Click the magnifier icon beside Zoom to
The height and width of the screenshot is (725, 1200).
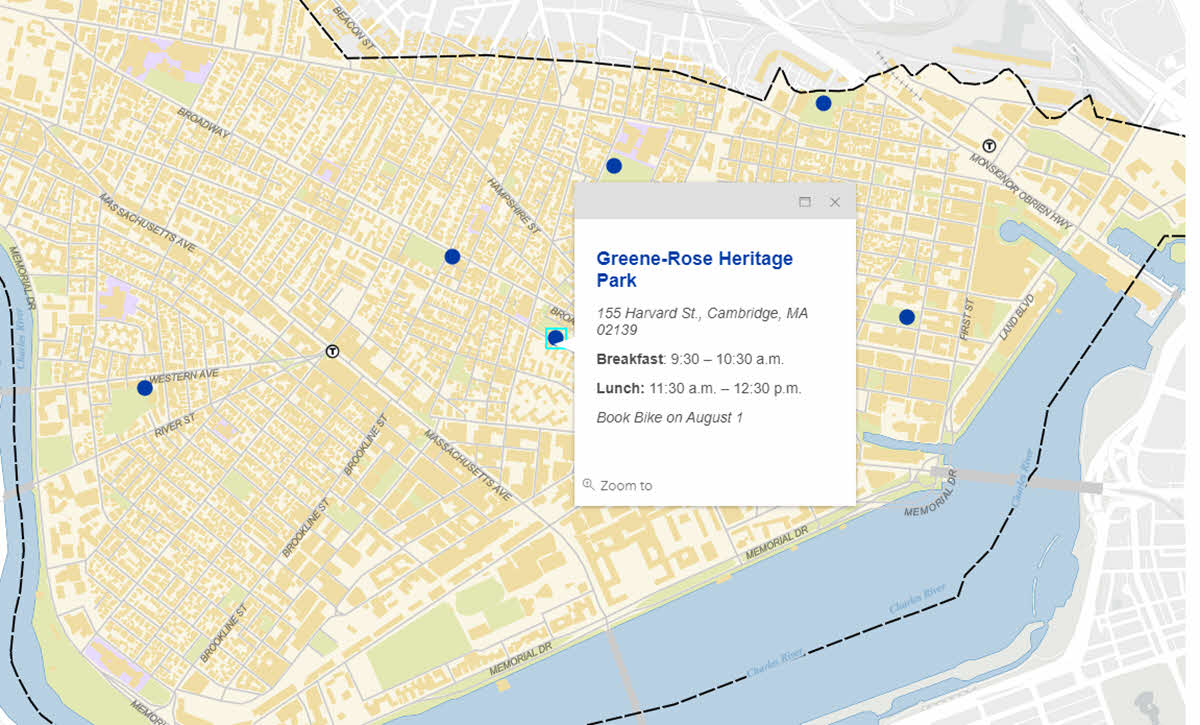pyautogui.click(x=588, y=485)
